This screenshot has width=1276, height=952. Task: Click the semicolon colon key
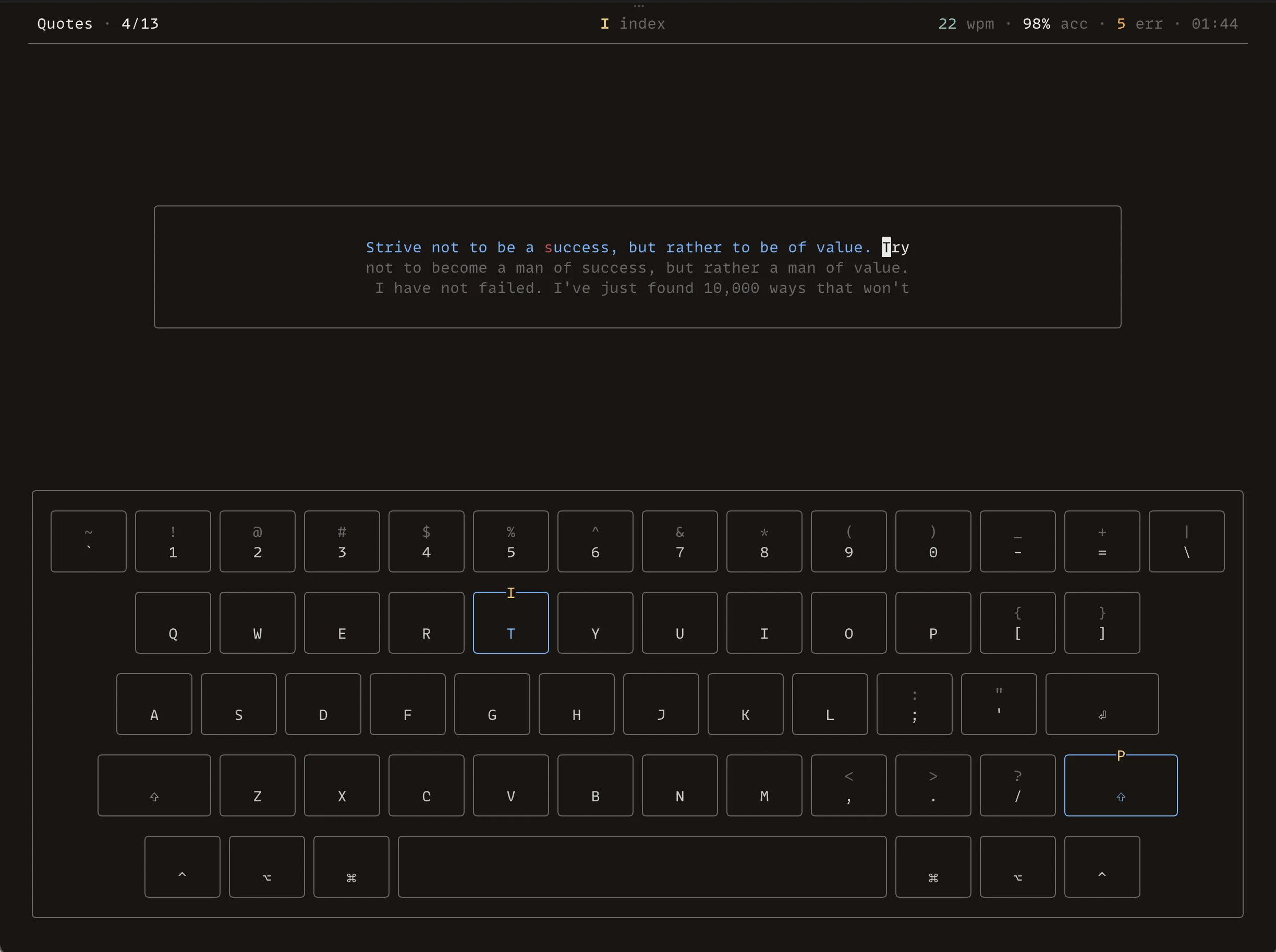coord(915,704)
